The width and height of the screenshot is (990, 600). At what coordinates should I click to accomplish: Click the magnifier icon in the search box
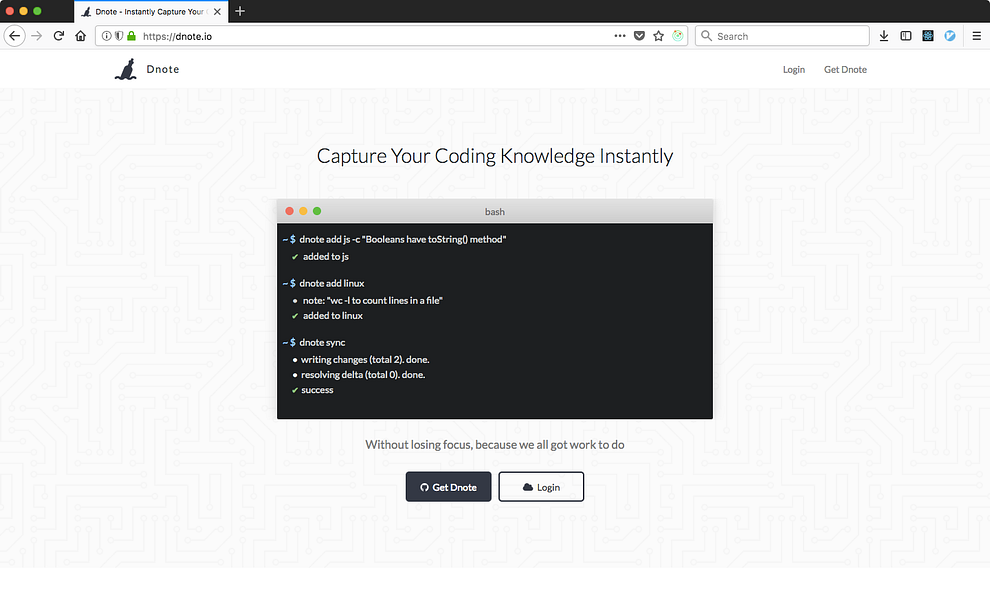coord(707,36)
